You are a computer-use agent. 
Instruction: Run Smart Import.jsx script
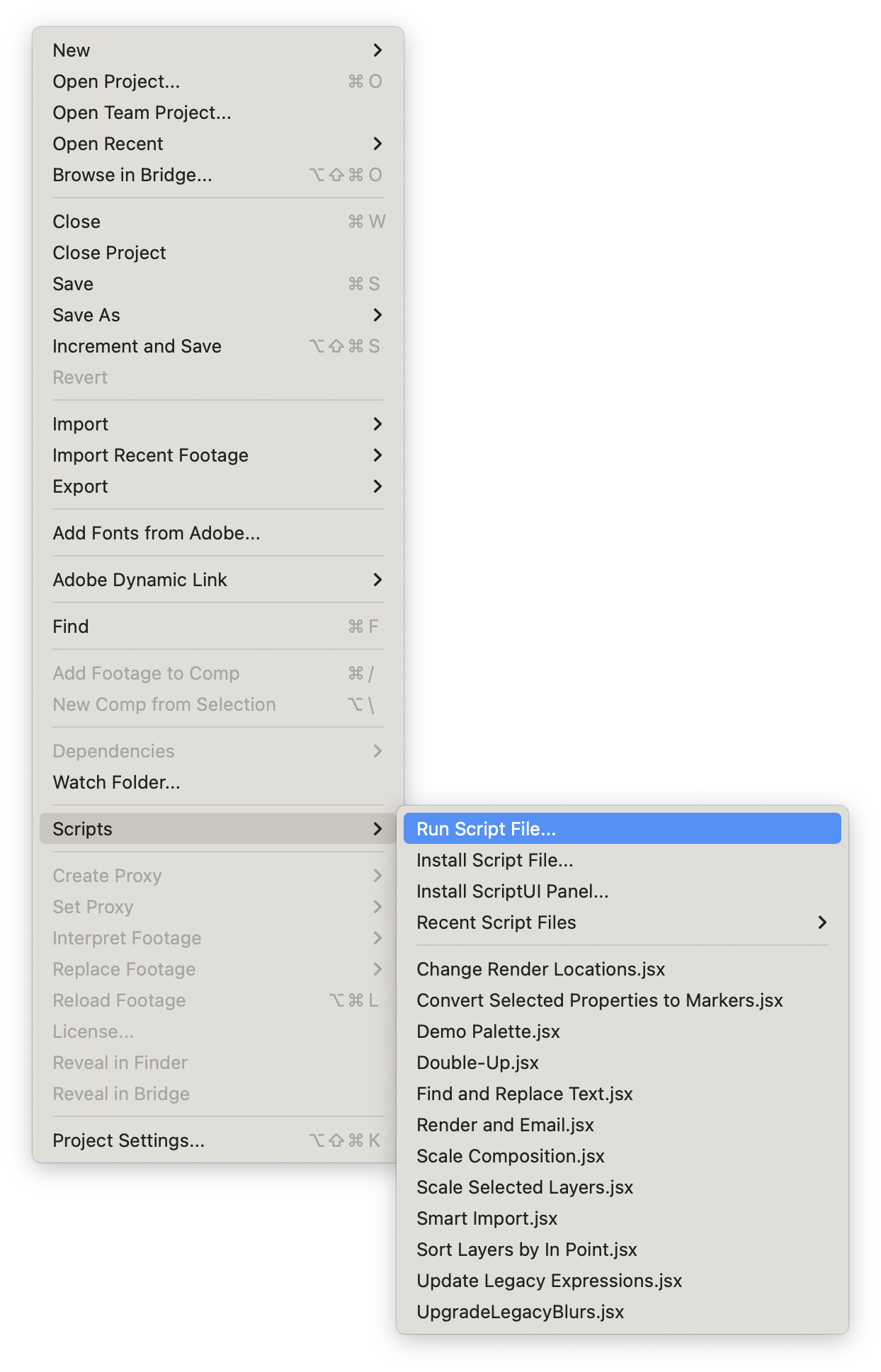(623, 1218)
